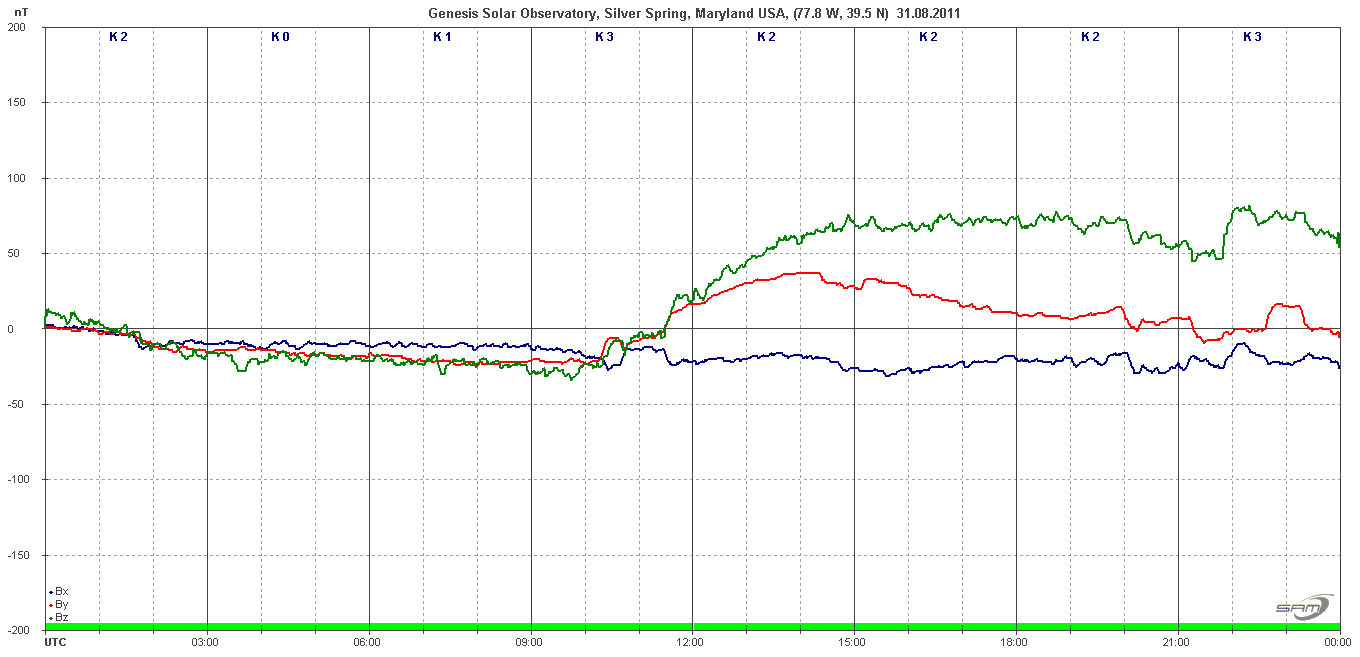Select the 21:00 time axis label
The width and height of the screenshot is (1360, 657).
pos(1177,641)
